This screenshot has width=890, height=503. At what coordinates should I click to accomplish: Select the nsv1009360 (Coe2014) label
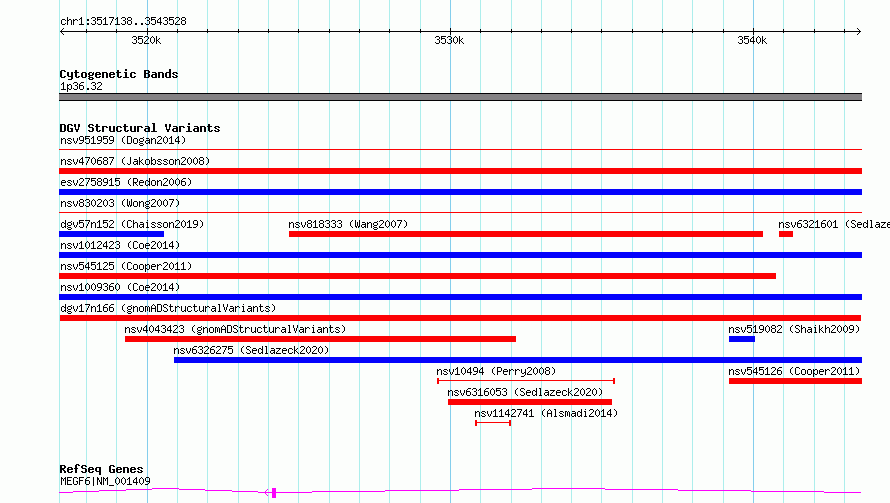pos(120,287)
